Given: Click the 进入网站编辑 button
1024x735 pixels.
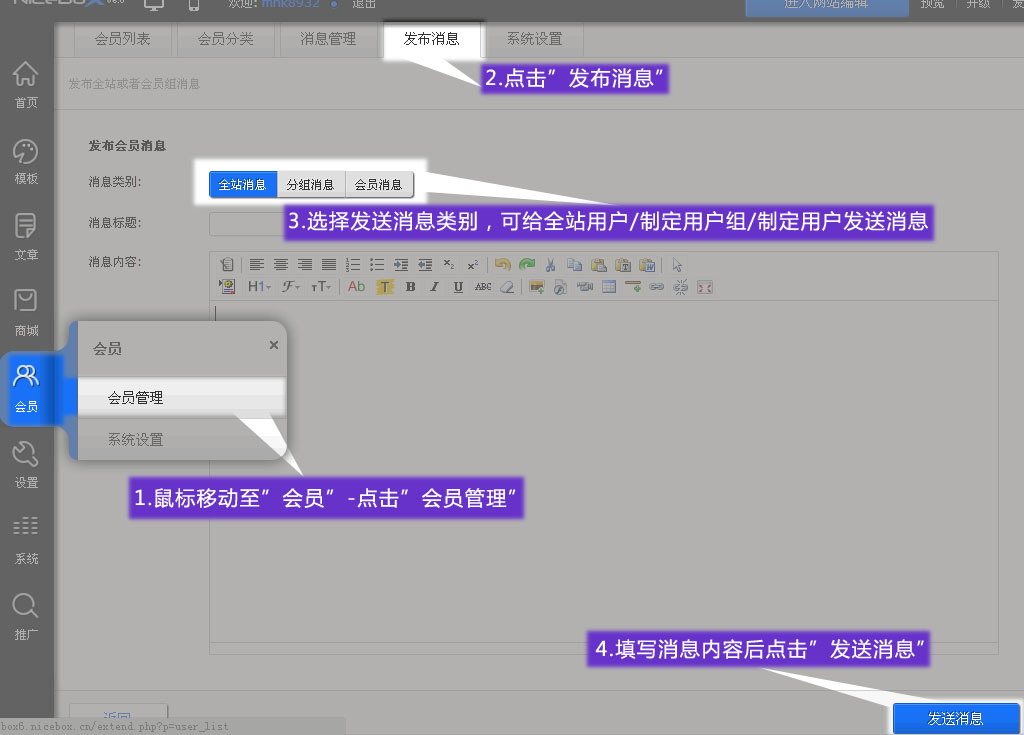Looking at the screenshot, I should coord(826,5).
